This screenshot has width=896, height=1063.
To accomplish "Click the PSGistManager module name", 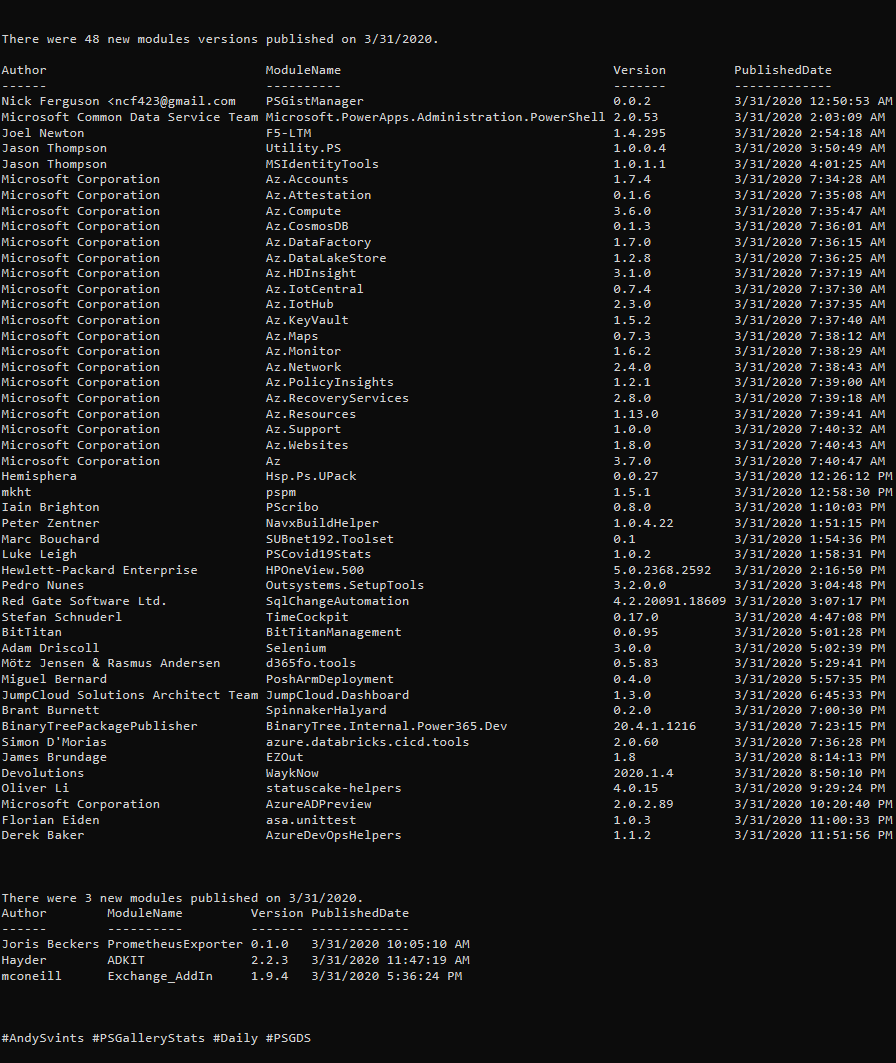I will [314, 101].
